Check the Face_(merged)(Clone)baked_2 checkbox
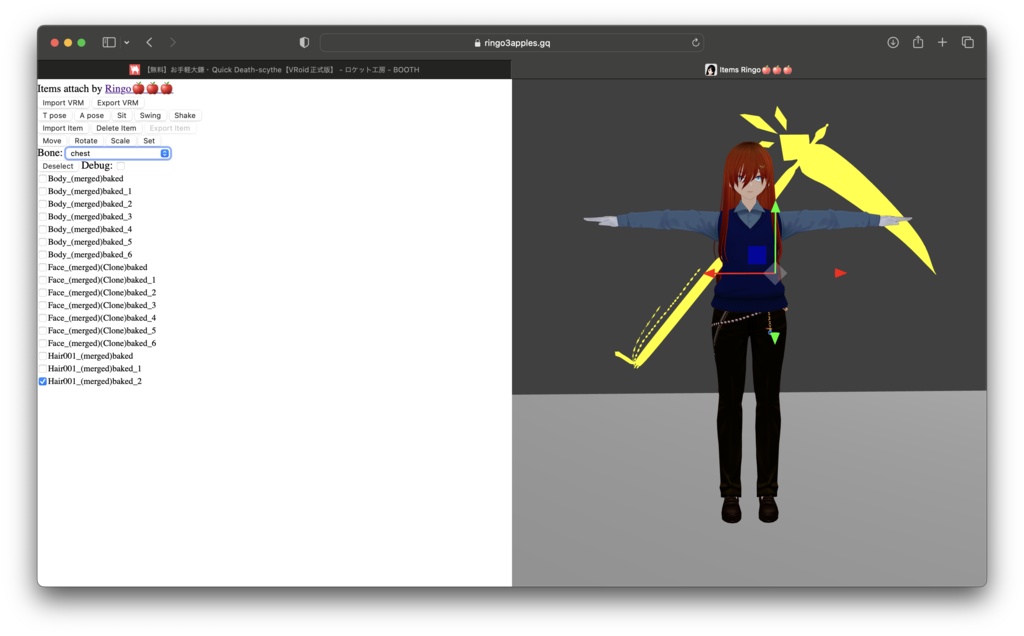The image size is (1024, 636). 42,293
